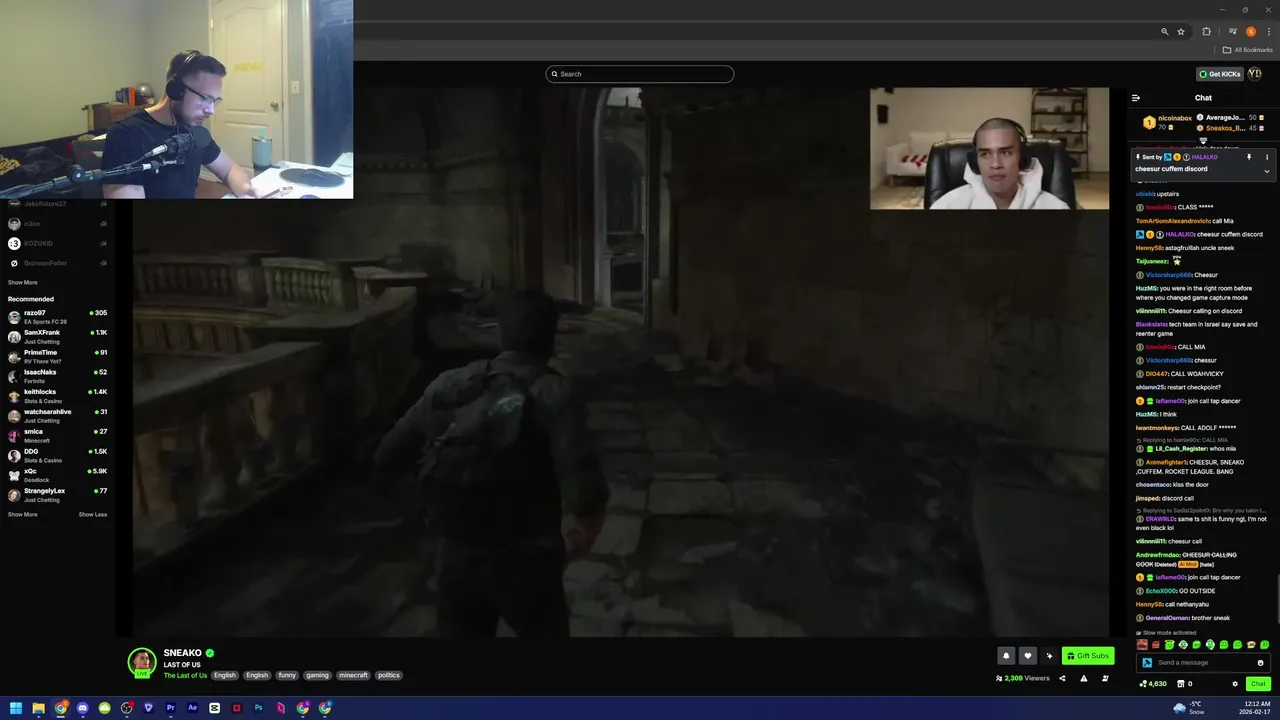Open recommended channel smica

click(57, 436)
